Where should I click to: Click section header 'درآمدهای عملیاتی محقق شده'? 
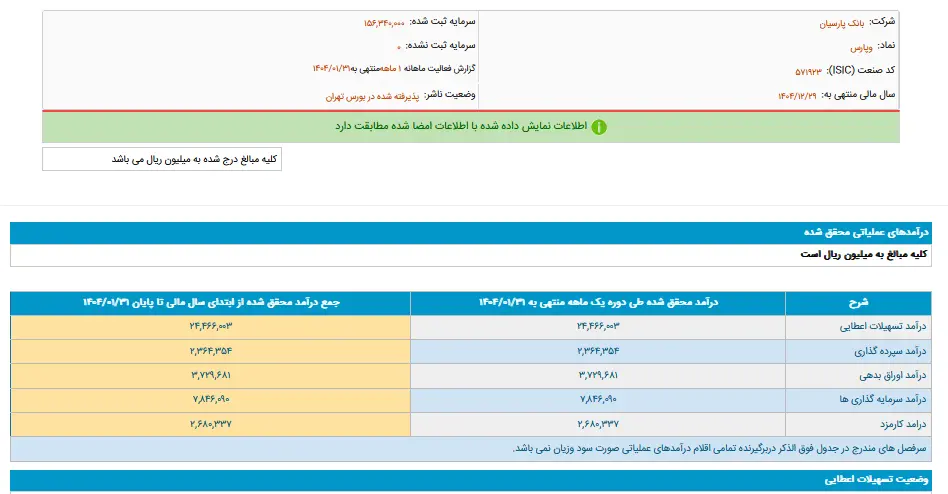(x=866, y=232)
